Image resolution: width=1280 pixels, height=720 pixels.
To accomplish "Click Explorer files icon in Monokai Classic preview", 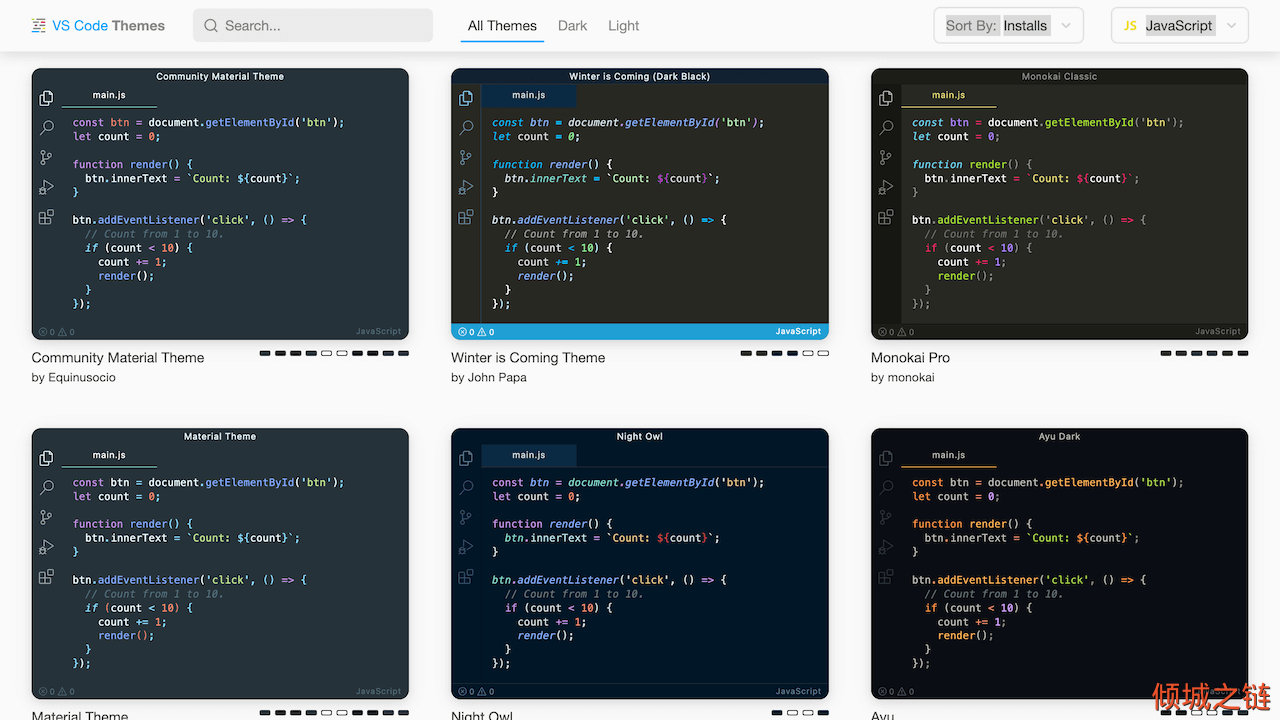I will pos(886,98).
